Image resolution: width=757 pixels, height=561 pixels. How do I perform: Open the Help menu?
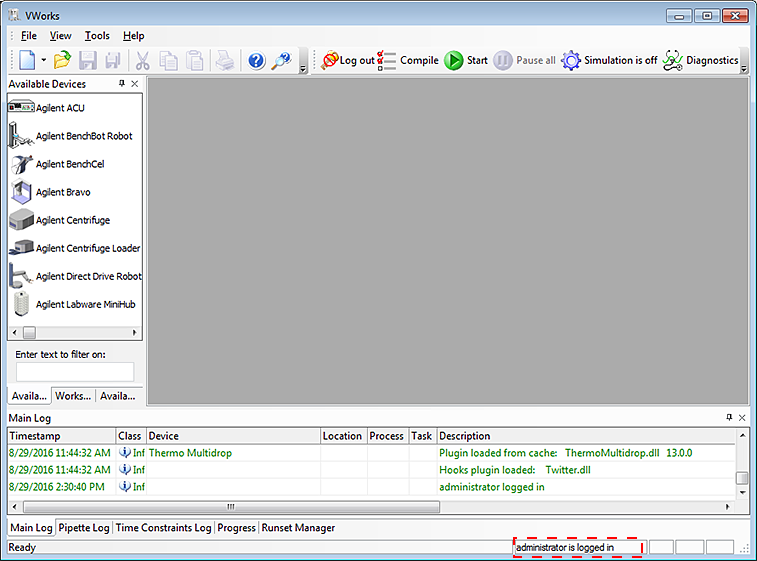[x=133, y=36]
